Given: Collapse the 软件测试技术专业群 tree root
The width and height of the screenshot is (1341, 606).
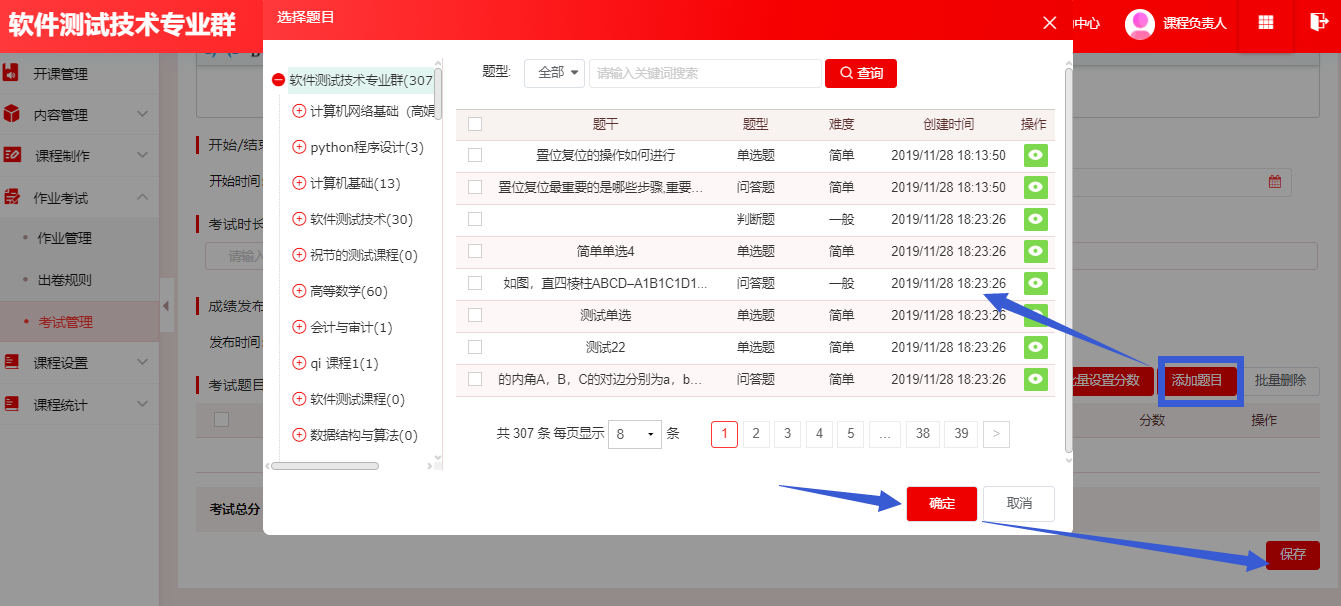Looking at the screenshot, I should (278, 80).
